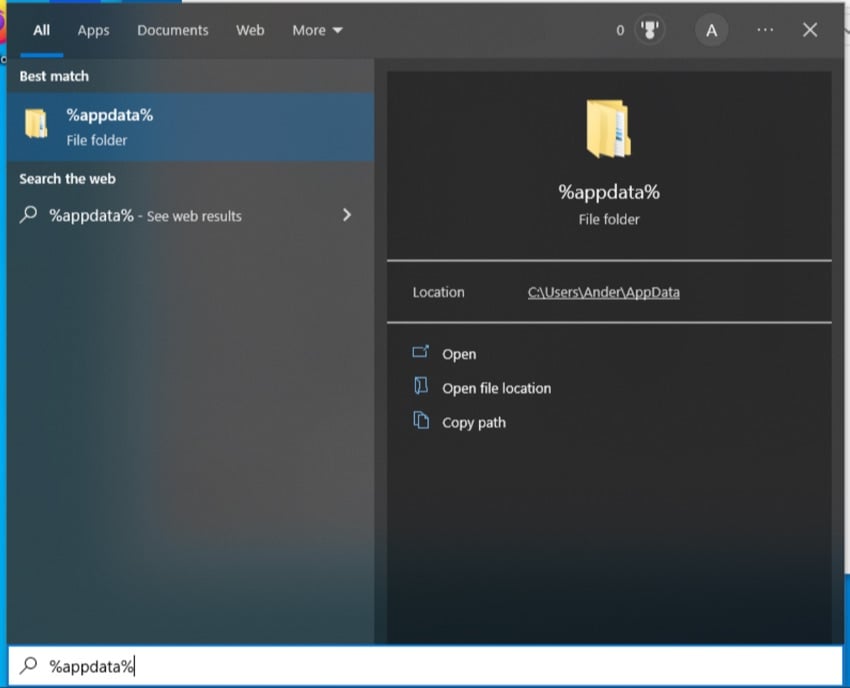Open the three-dot options menu
The height and width of the screenshot is (688, 850).
point(765,30)
